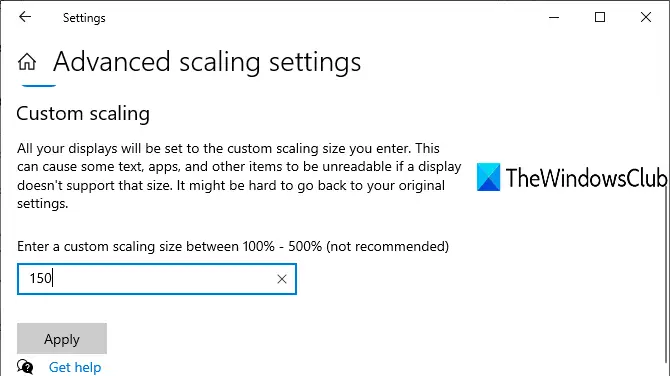The image size is (670, 377).
Task: Click the Settings title in the title bar
Action: [x=84, y=18]
